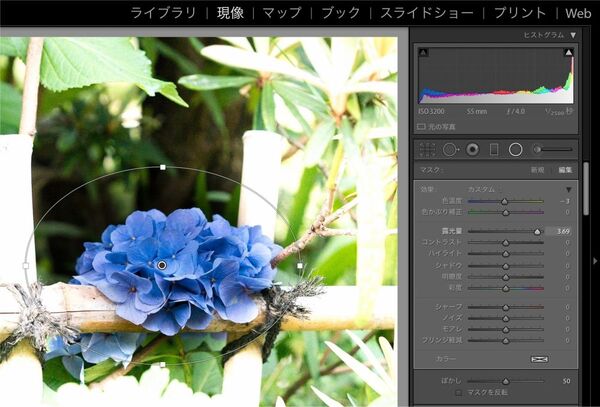Collapse effect sliders with the 効果 row triangle
This screenshot has width=600, height=407.
[x=569, y=190]
